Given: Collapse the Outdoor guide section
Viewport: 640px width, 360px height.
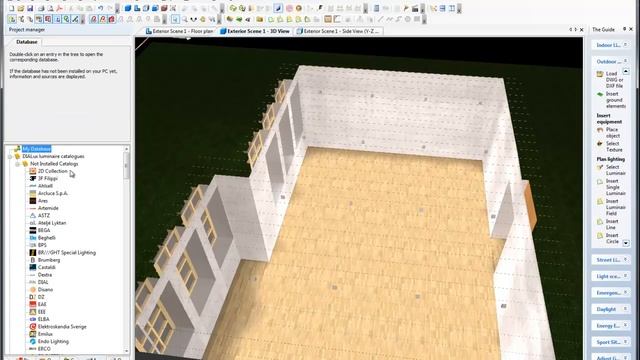Looking at the screenshot, I should pos(625,61).
